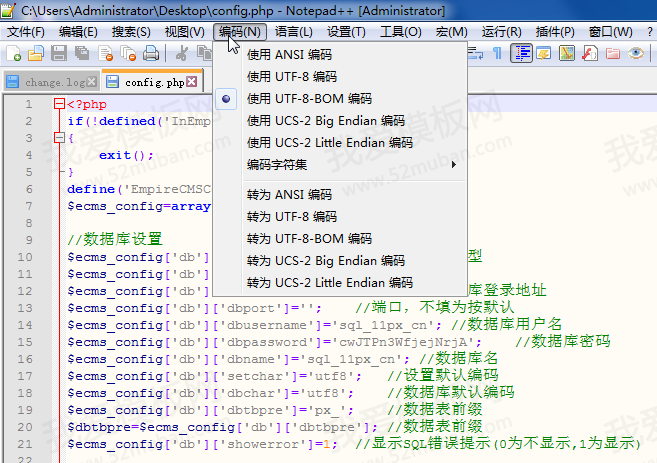Click the Close All files icon

(x=128, y=53)
